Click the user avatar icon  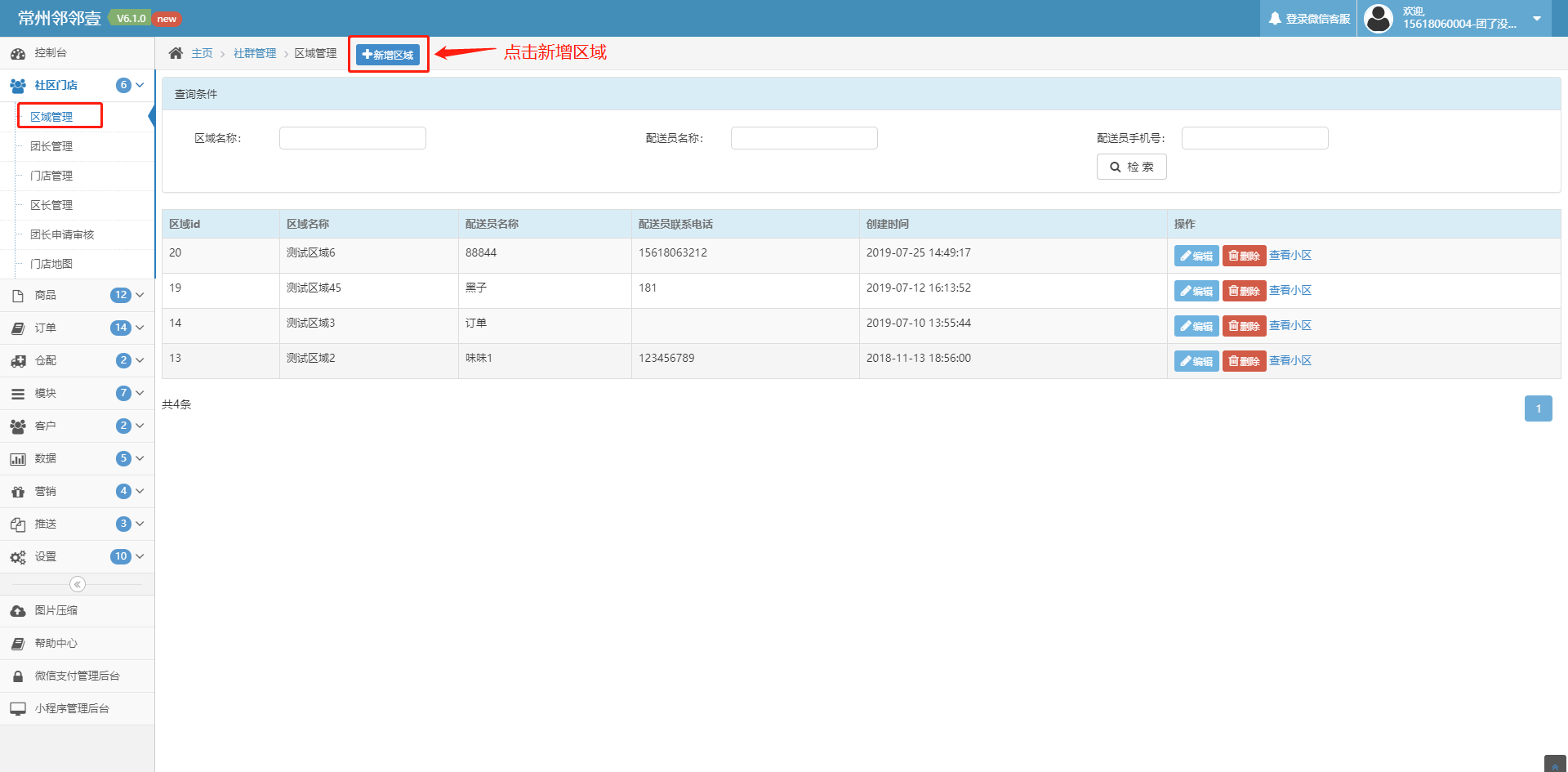click(1379, 18)
